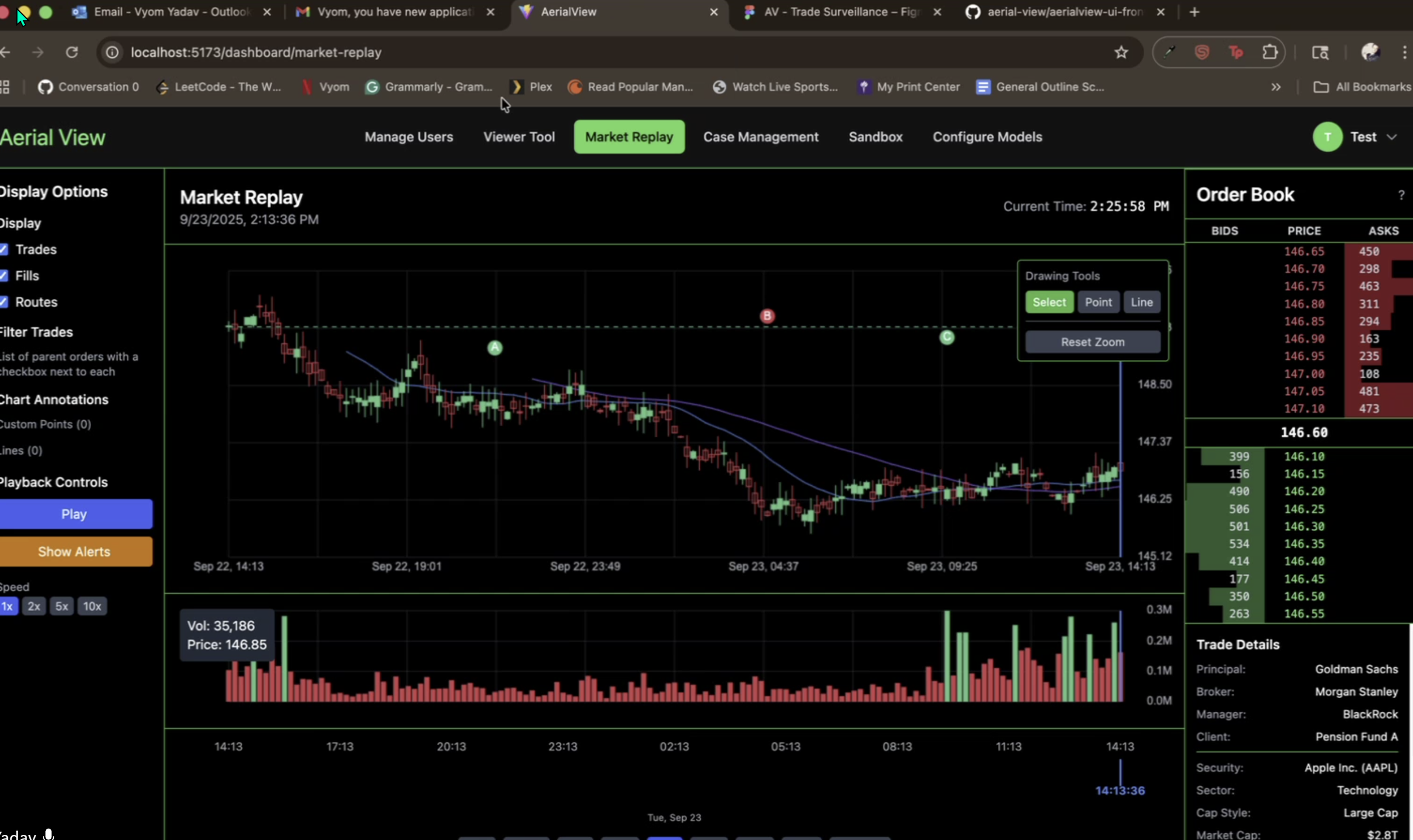This screenshot has width=1413, height=840.
Task: Click the Show Alerts button
Action: (75, 551)
